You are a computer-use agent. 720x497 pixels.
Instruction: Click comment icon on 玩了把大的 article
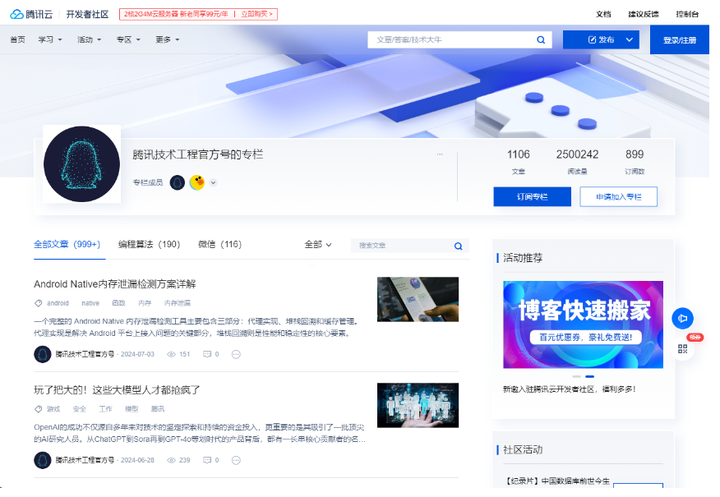pos(207,460)
